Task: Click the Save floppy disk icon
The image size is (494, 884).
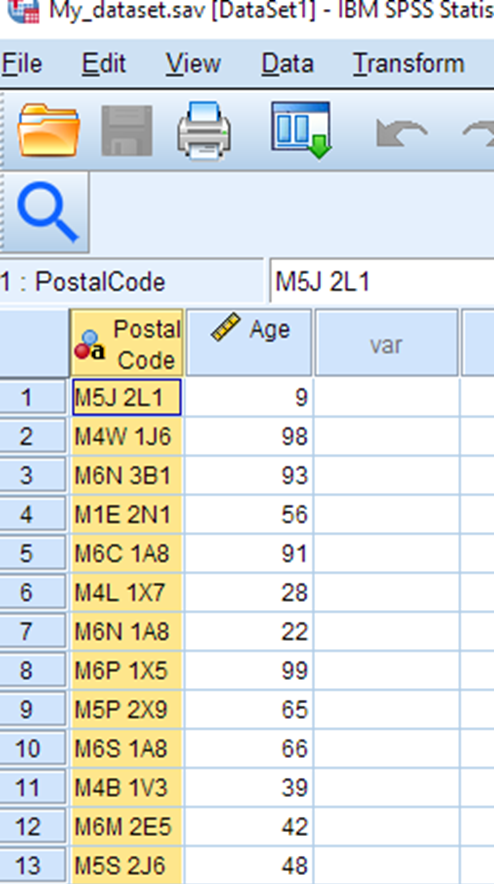Action: (127, 130)
